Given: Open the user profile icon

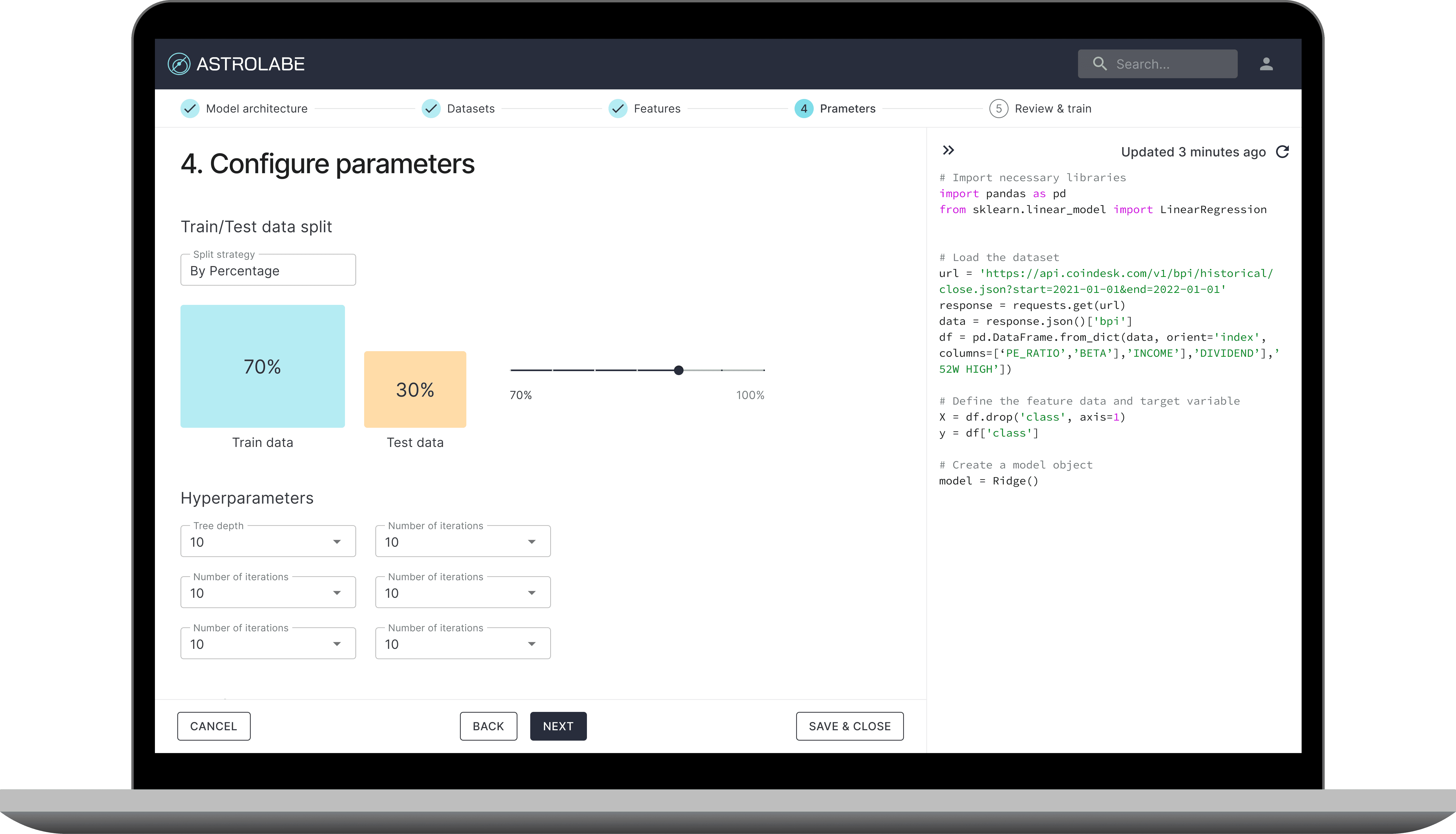Looking at the screenshot, I should tap(1266, 64).
